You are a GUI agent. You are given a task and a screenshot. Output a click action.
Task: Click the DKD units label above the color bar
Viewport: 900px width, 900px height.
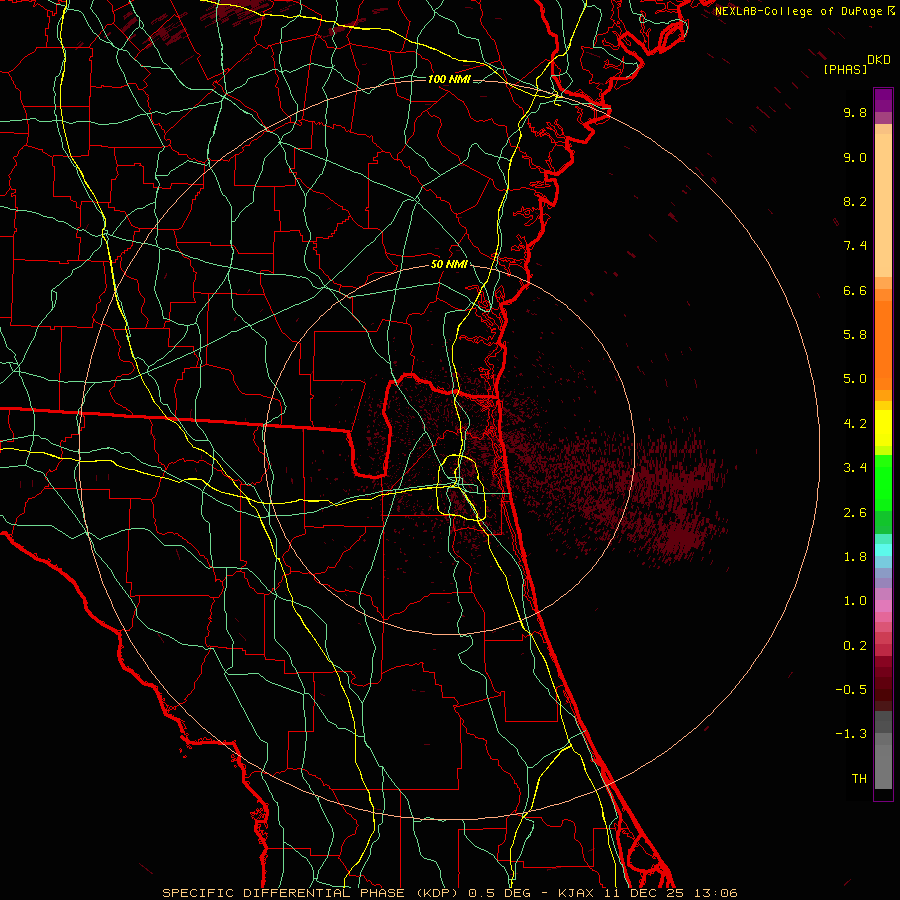879,60
